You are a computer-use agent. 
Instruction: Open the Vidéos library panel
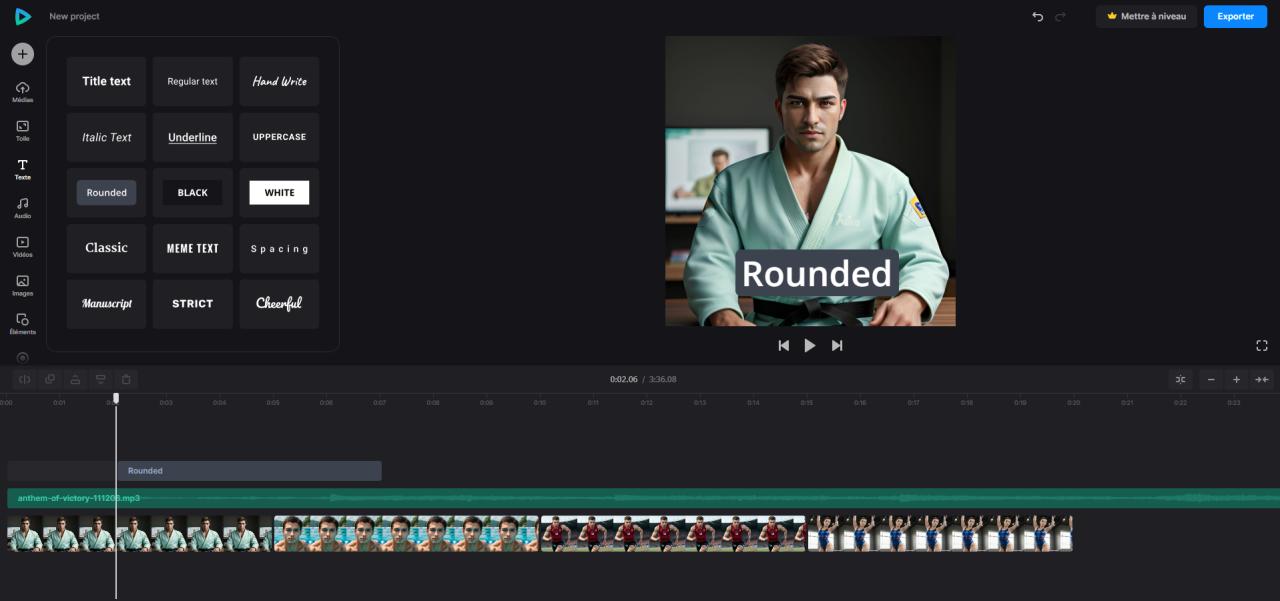[x=22, y=247]
